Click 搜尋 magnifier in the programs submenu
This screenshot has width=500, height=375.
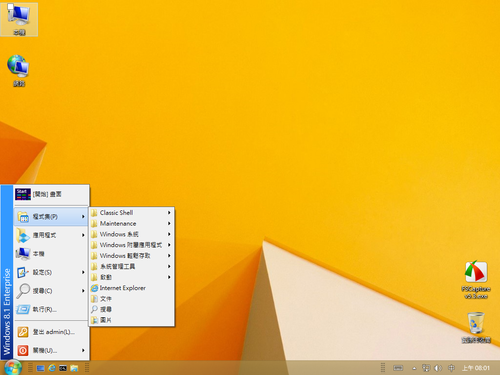(x=132, y=309)
